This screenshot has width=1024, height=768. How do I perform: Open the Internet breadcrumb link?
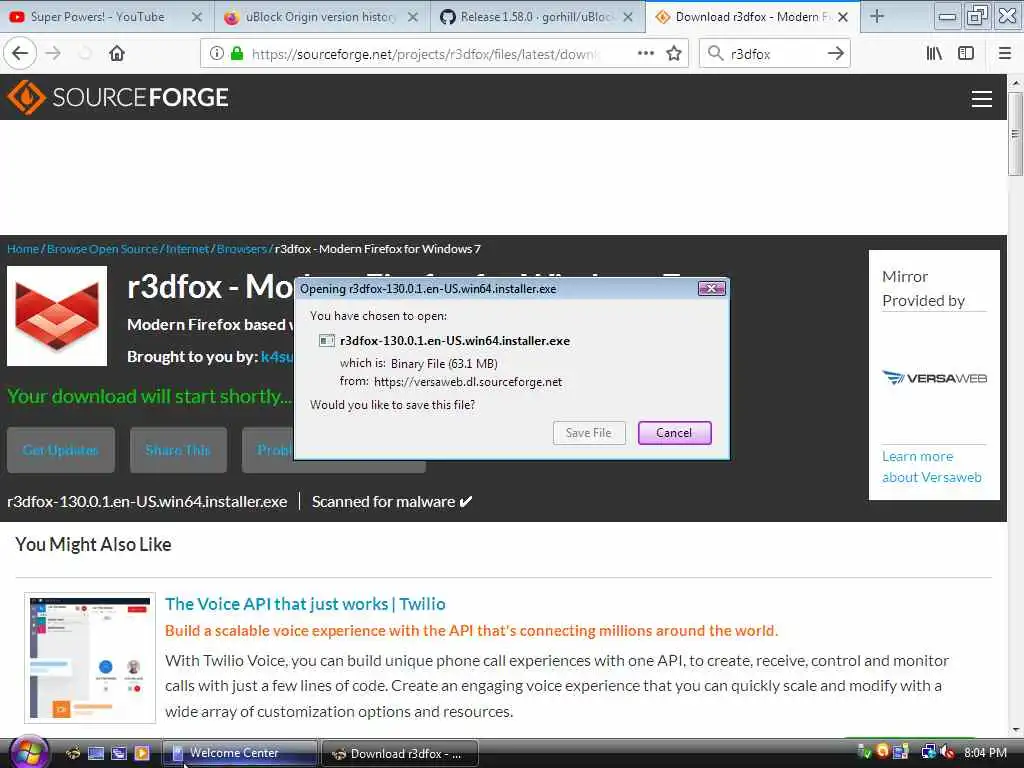click(x=187, y=249)
